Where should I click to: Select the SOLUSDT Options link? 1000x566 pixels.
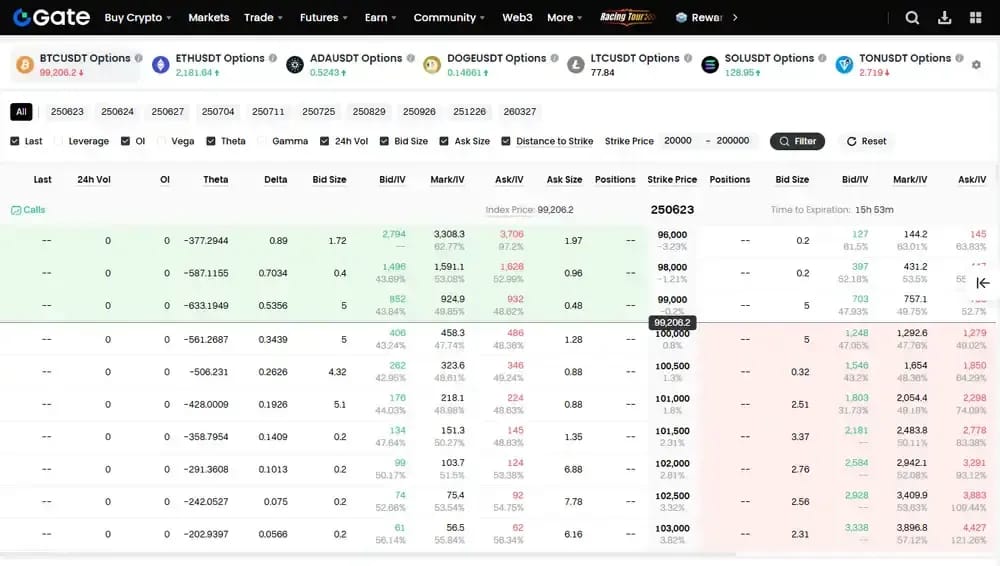tap(769, 58)
